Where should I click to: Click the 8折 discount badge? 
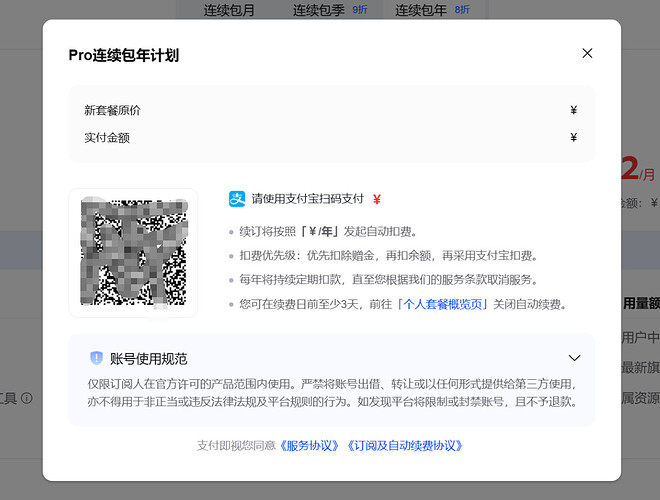click(x=462, y=10)
